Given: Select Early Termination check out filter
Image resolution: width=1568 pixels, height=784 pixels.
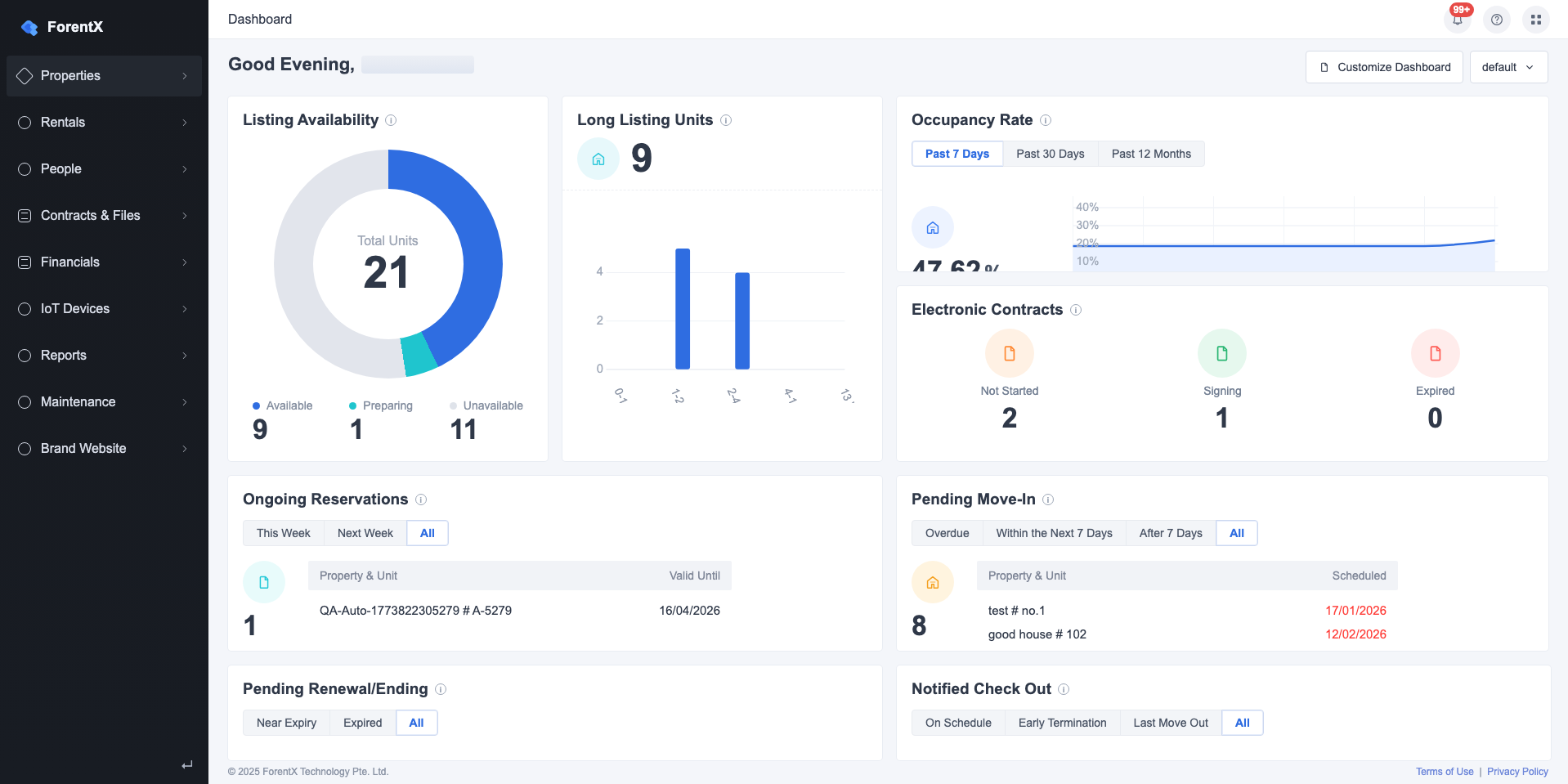Looking at the screenshot, I should coord(1062,724).
